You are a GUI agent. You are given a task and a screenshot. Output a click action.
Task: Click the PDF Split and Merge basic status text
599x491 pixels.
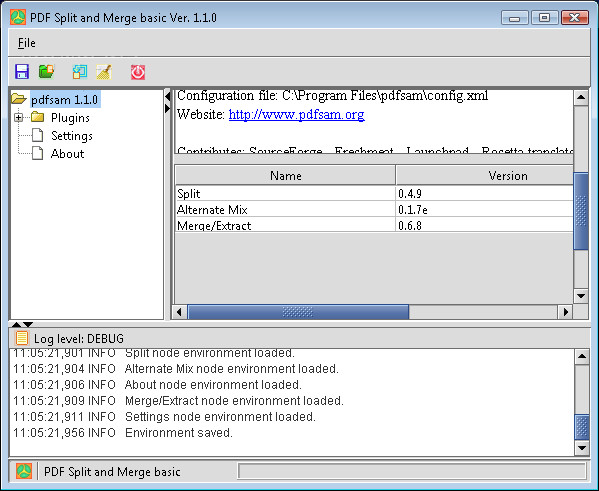coord(112,472)
